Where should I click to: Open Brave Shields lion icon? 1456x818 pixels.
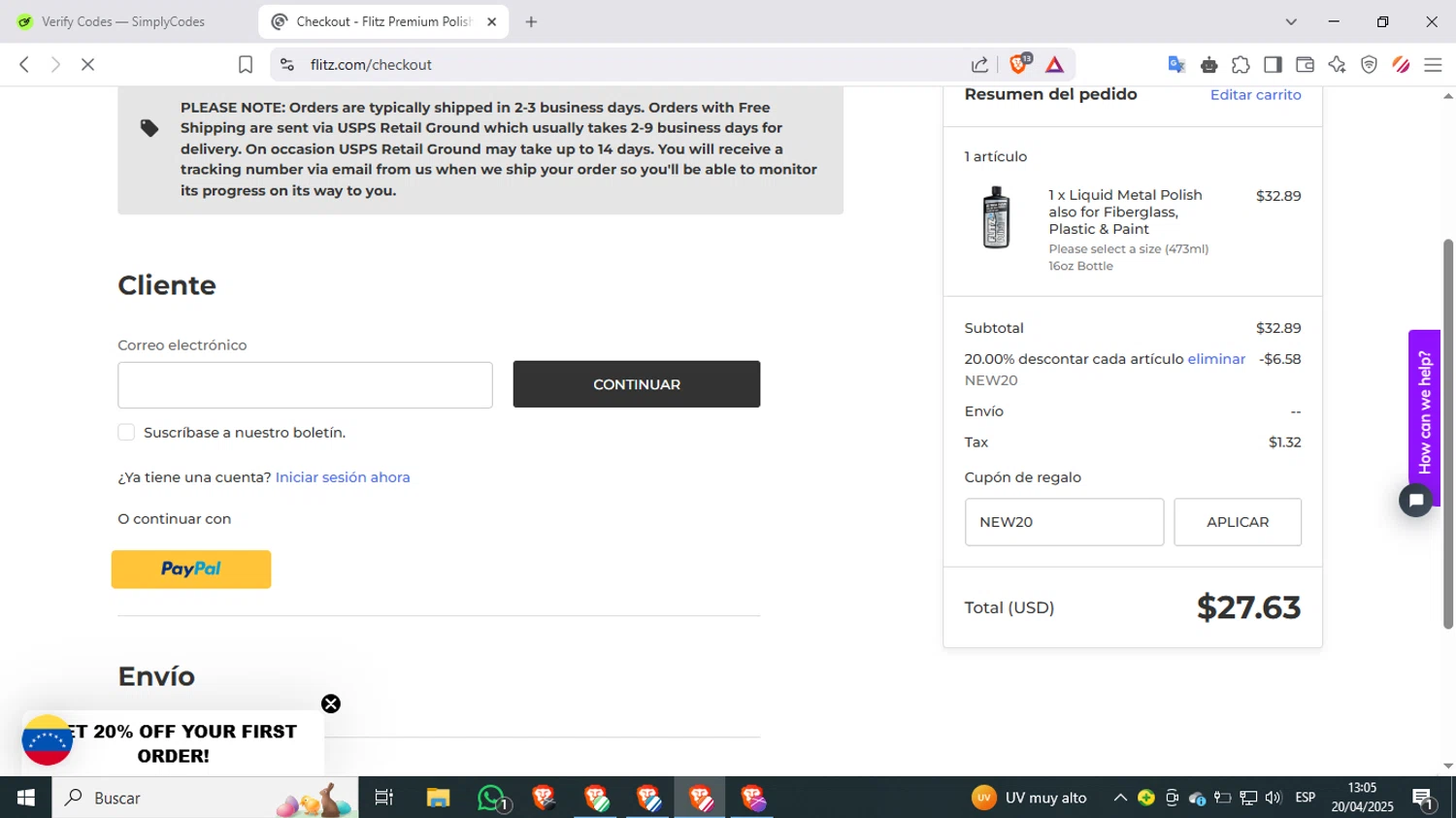pyautogui.click(x=1019, y=64)
